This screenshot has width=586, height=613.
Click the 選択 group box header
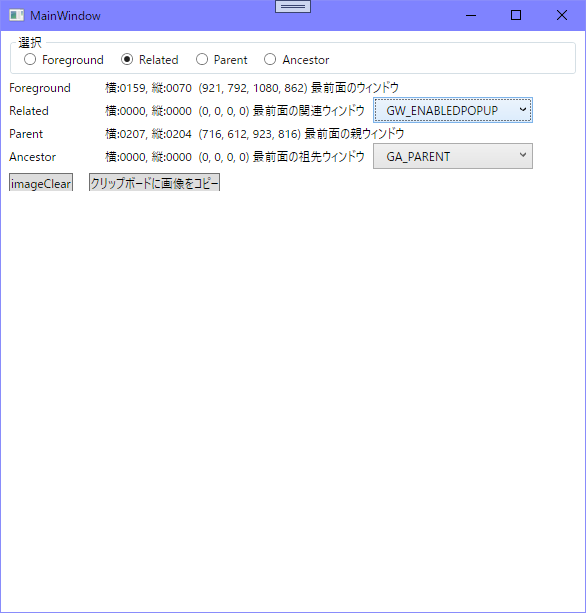30,42
